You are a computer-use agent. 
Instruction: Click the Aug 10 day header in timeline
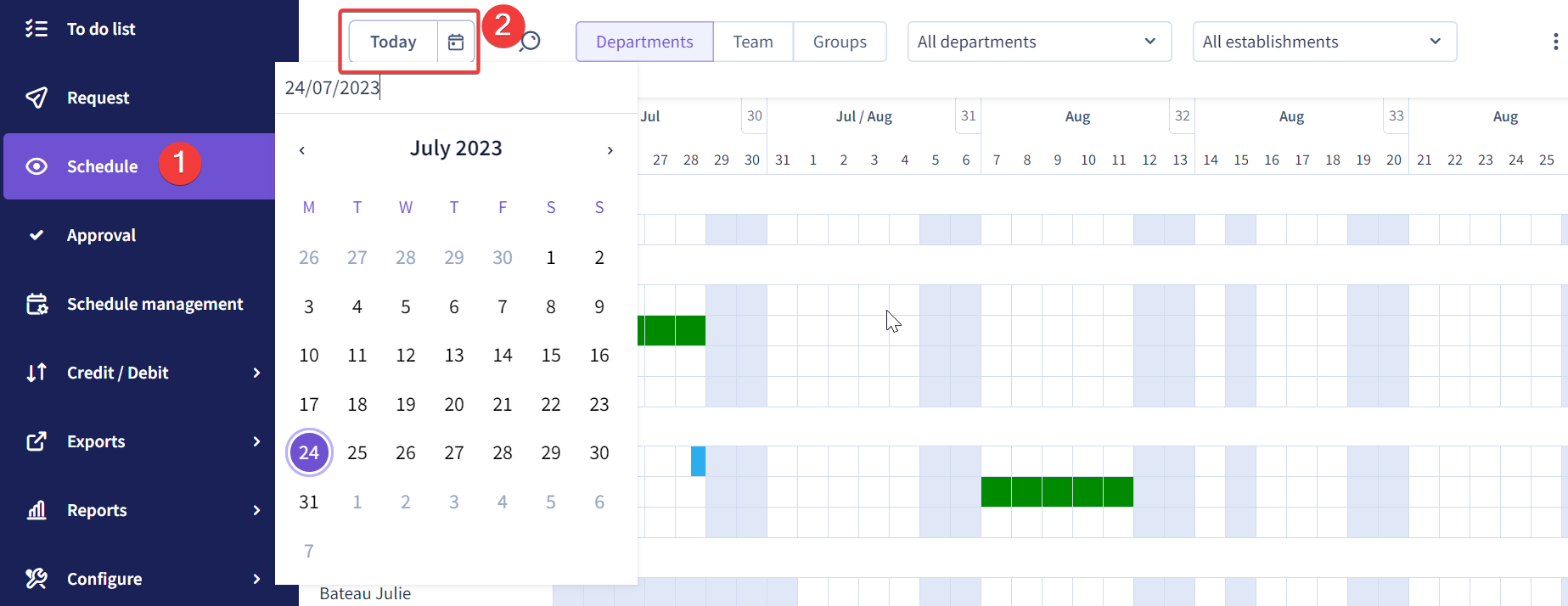tap(1088, 160)
